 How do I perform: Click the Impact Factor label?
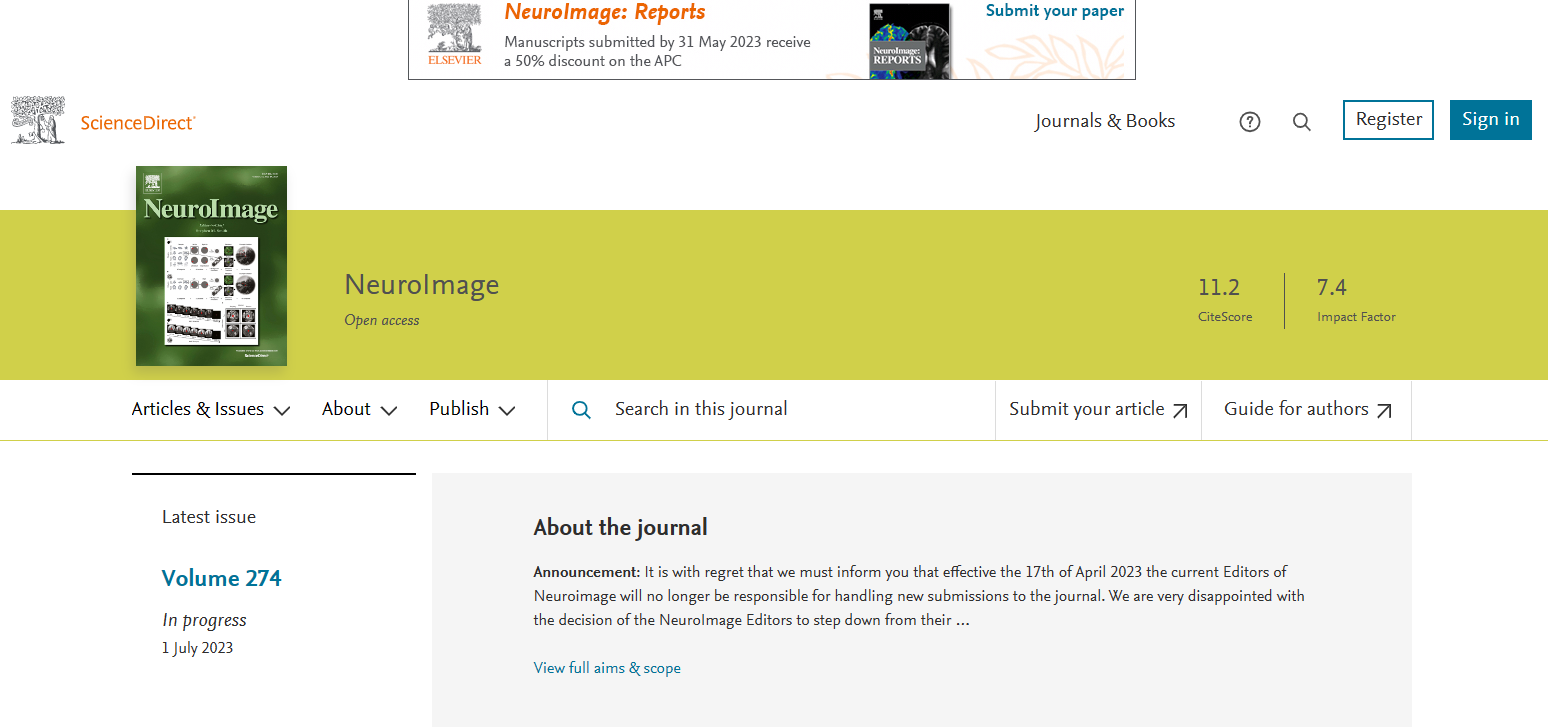(x=1356, y=317)
